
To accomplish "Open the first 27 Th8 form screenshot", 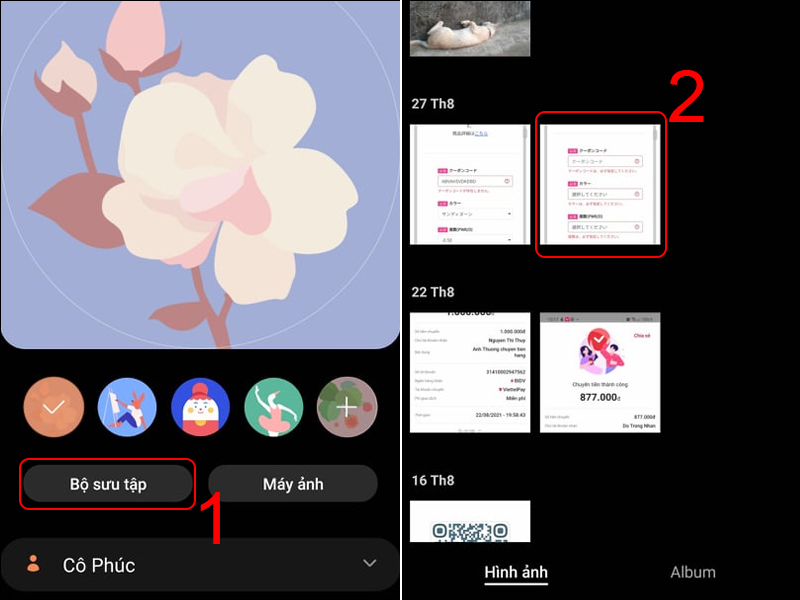I will click(x=470, y=184).
